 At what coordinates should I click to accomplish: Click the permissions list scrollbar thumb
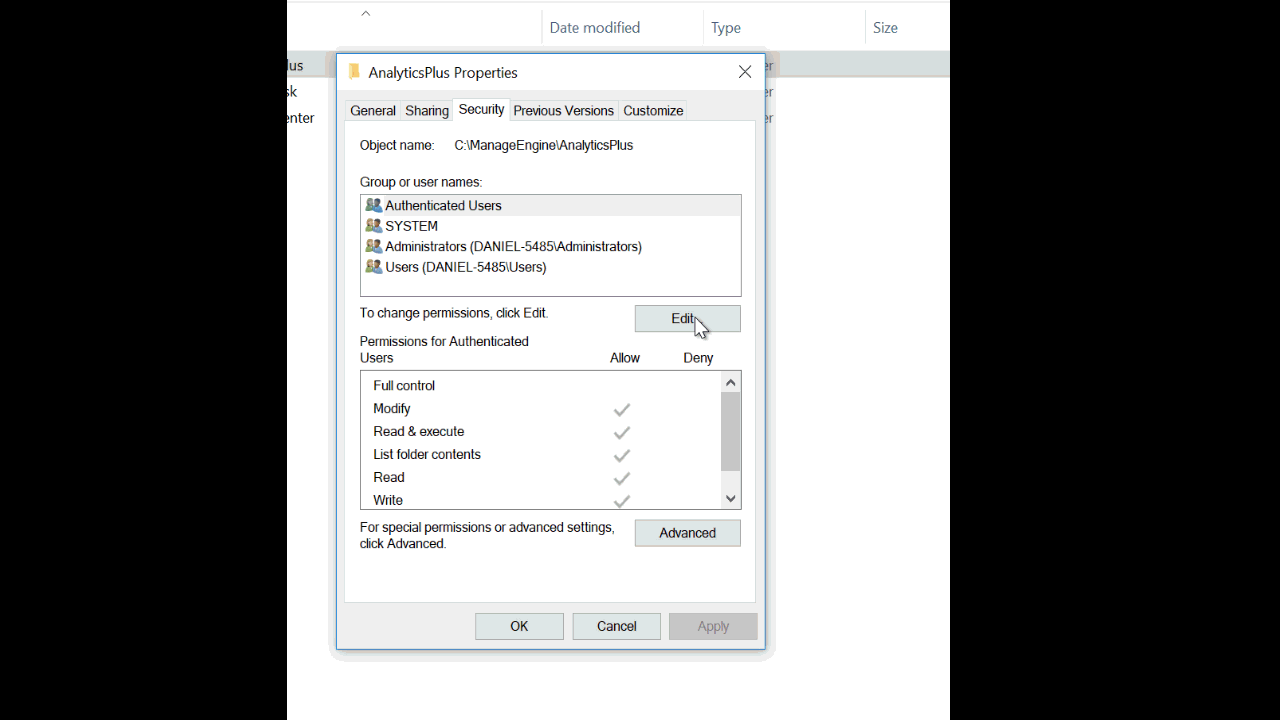731,431
